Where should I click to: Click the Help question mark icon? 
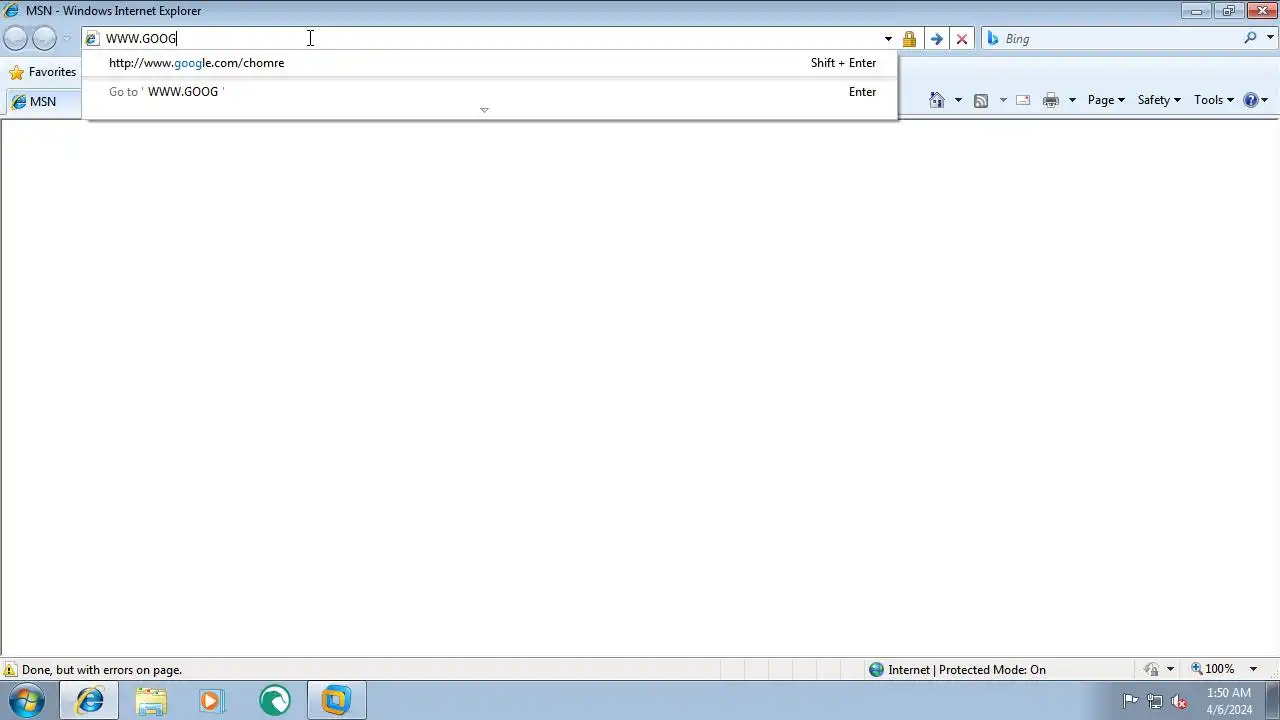coord(1250,100)
